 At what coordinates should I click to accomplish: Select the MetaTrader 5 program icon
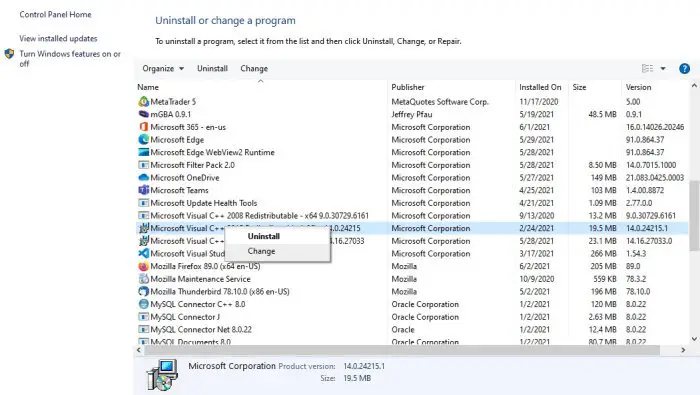[143, 102]
